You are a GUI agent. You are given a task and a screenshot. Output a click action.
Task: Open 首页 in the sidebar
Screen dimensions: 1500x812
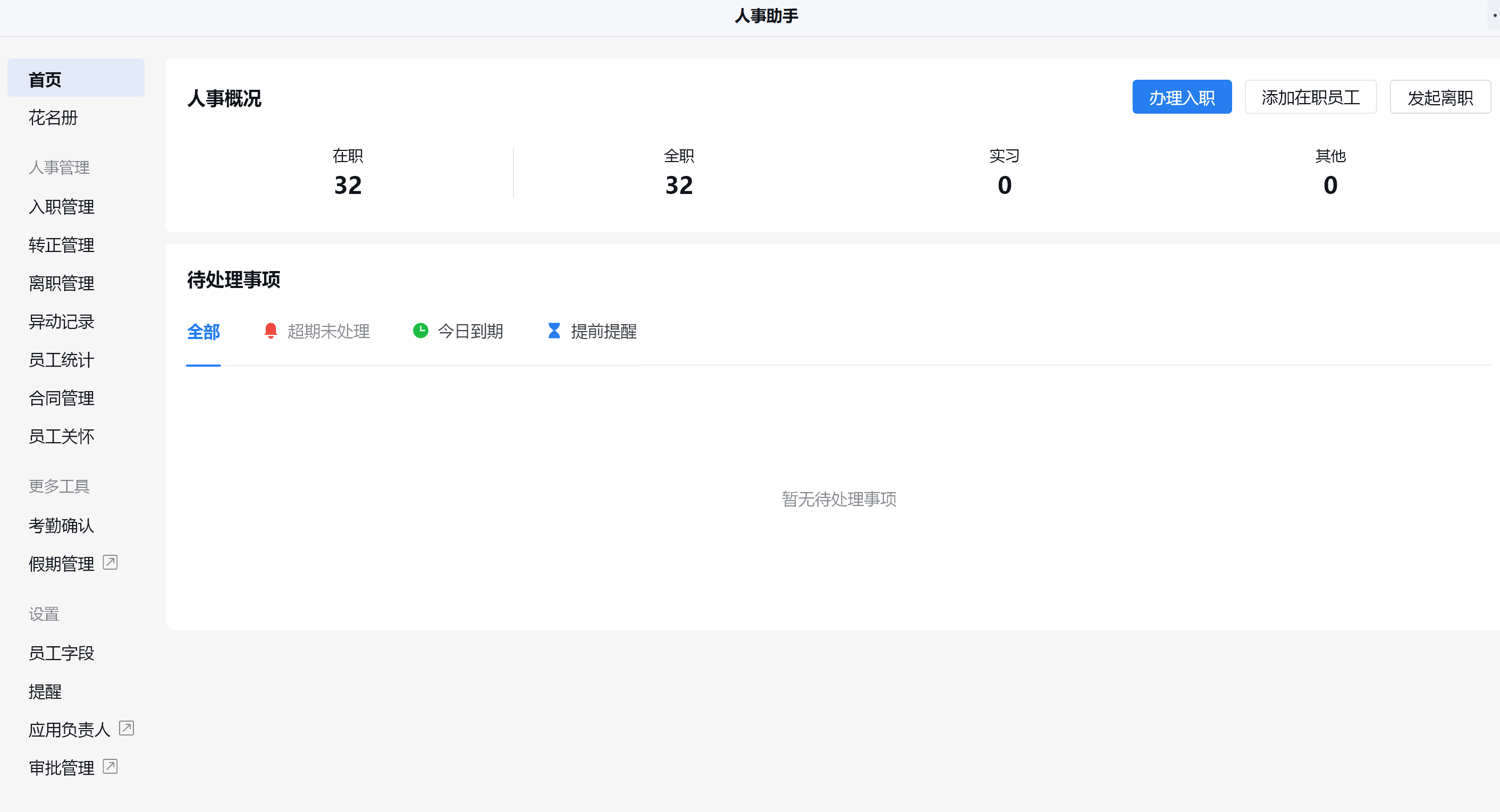click(x=75, y=79)
